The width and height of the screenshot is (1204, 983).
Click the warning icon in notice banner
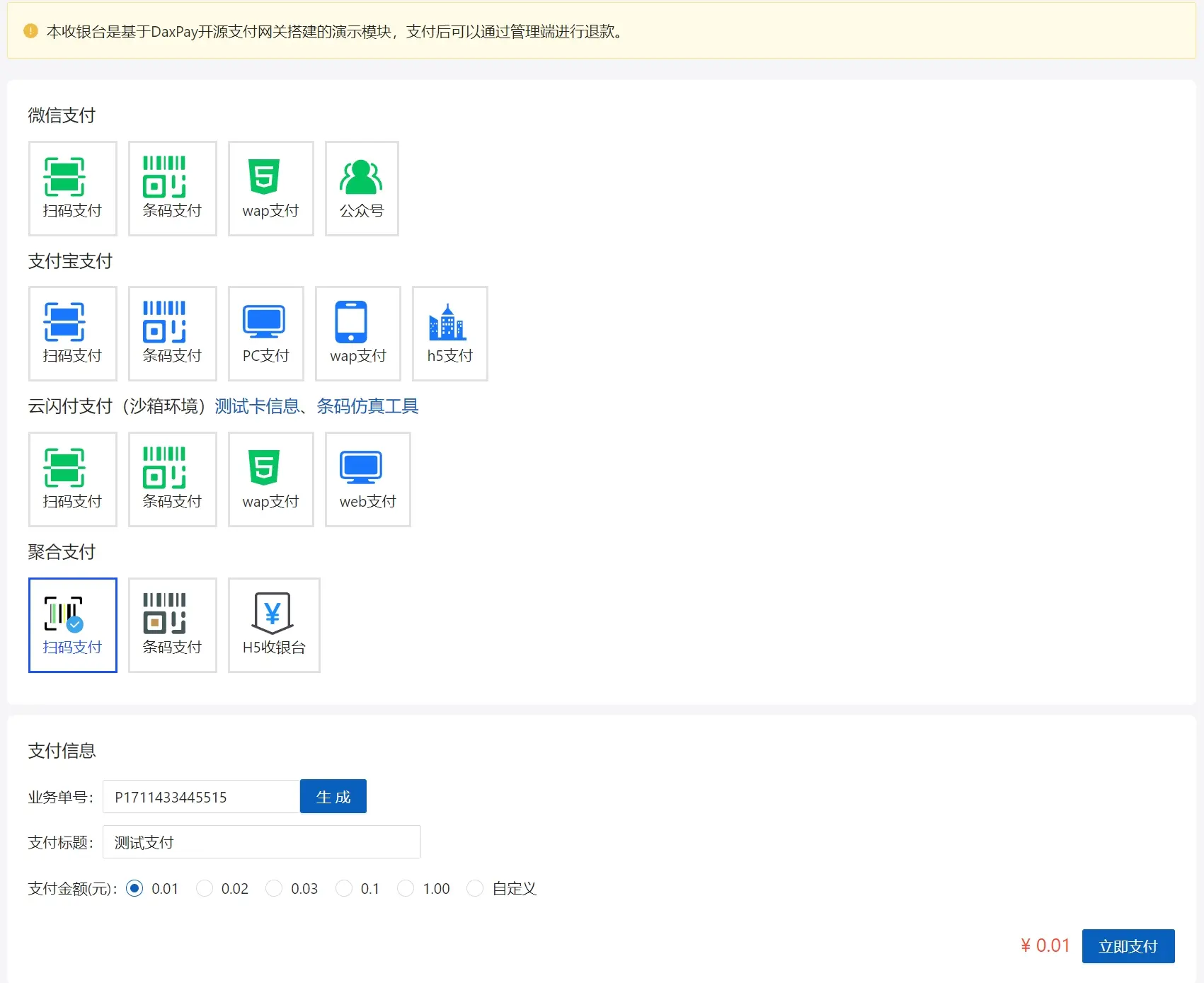30,31
